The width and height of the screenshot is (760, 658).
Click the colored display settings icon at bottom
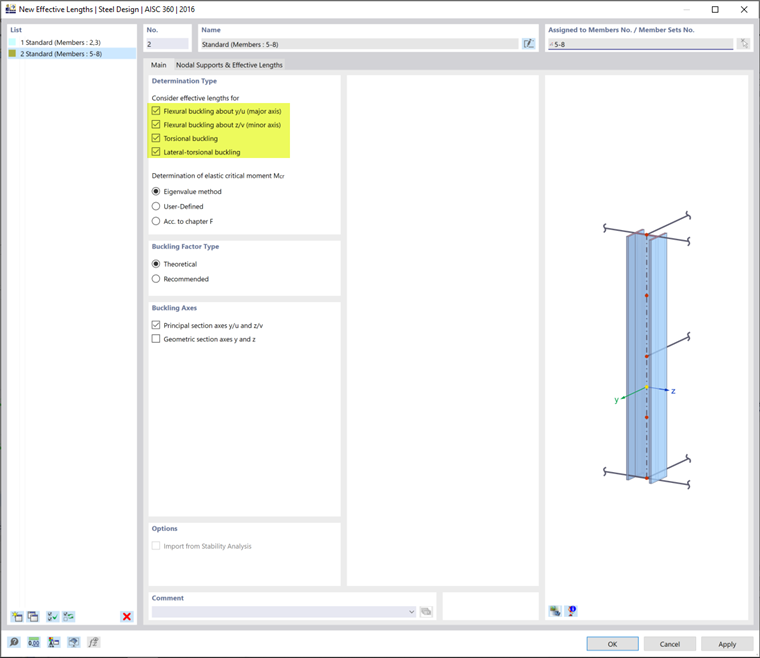click(53, 642)
